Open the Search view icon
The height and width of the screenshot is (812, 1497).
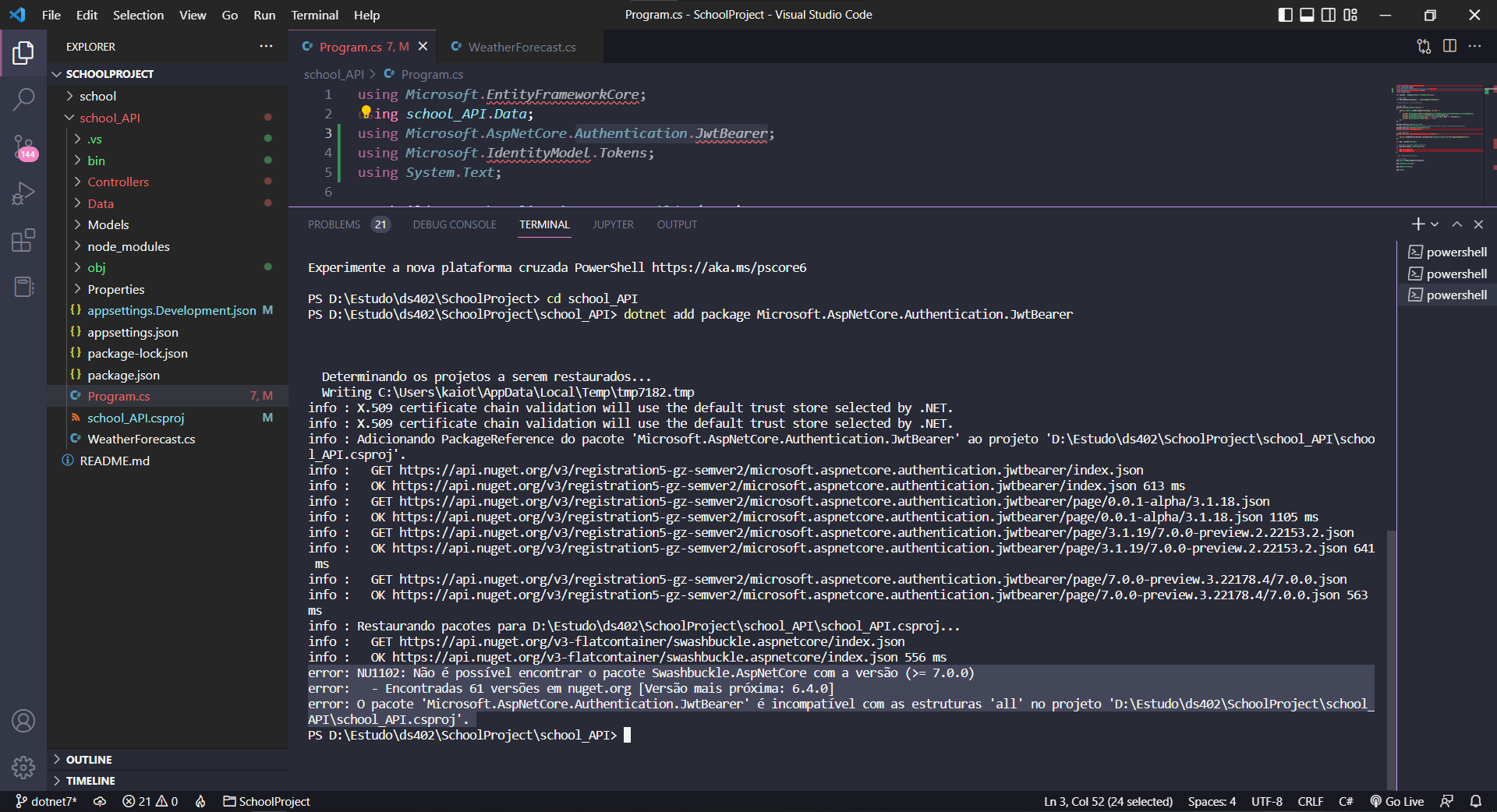point(23,99)
